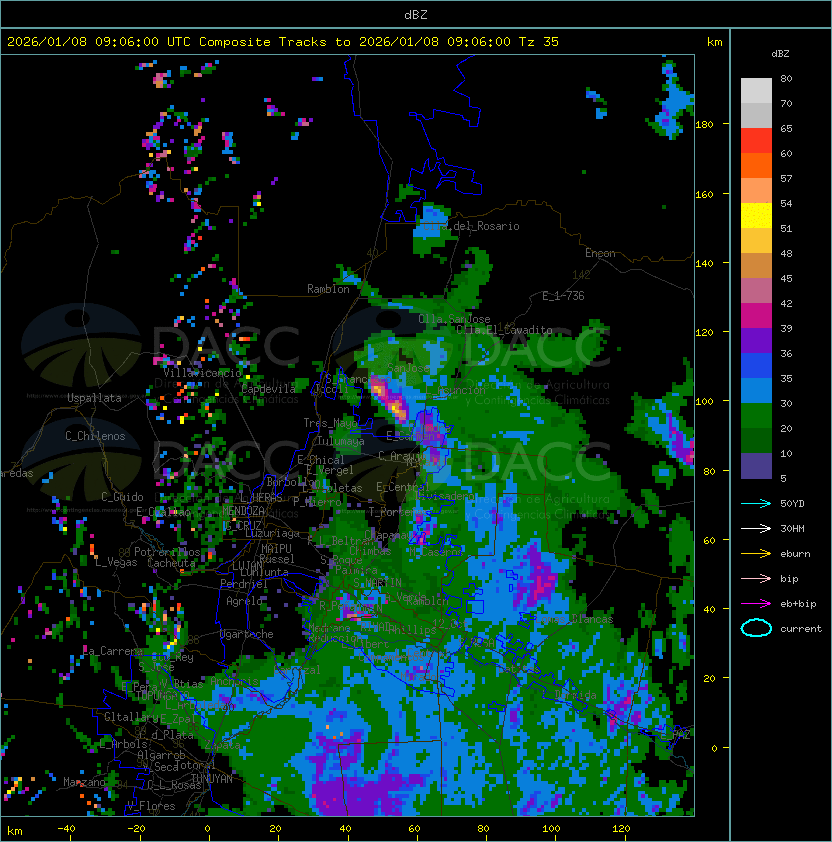Click the 'MAIPU' city label
This screenshot has height=842, width=832.
[x=276, y=549]
